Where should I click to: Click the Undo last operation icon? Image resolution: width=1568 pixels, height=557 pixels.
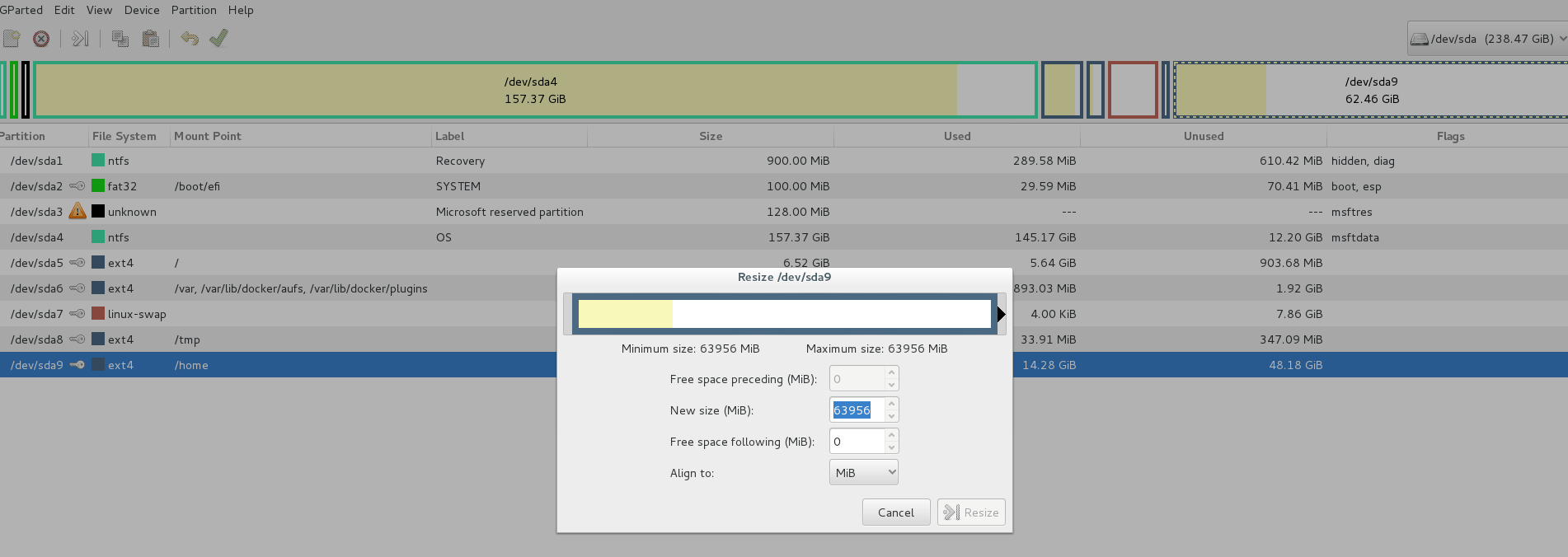tap(190, 39)
